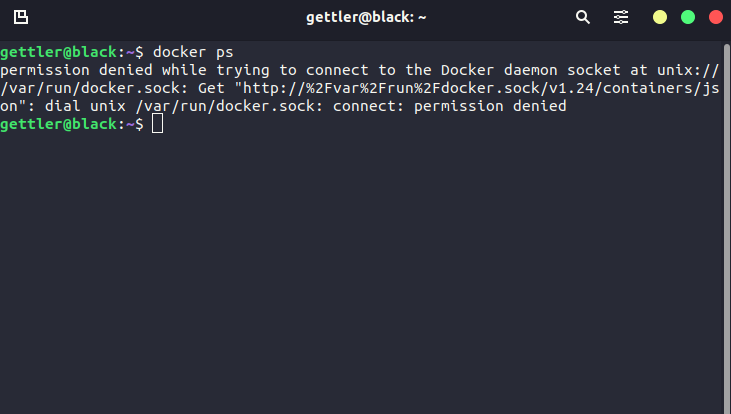The width and height of the screenshot is (731, 414).
Task: Click "permission denied" at end of output
Action: pyautogui.click(x=490, y=106)
